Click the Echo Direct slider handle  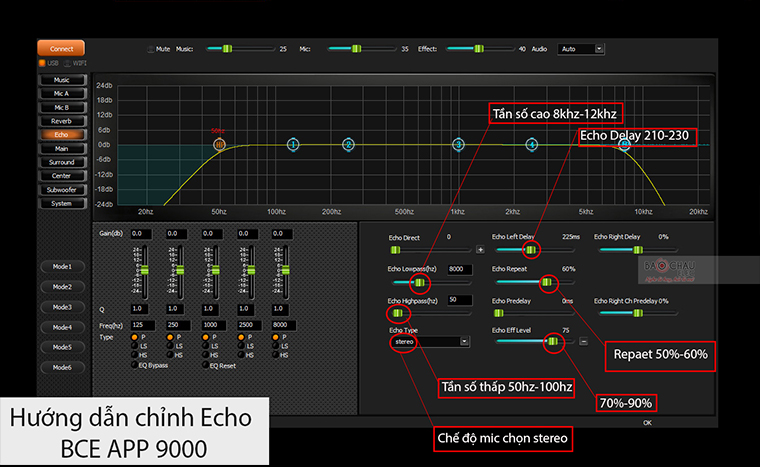pos(396,250)
